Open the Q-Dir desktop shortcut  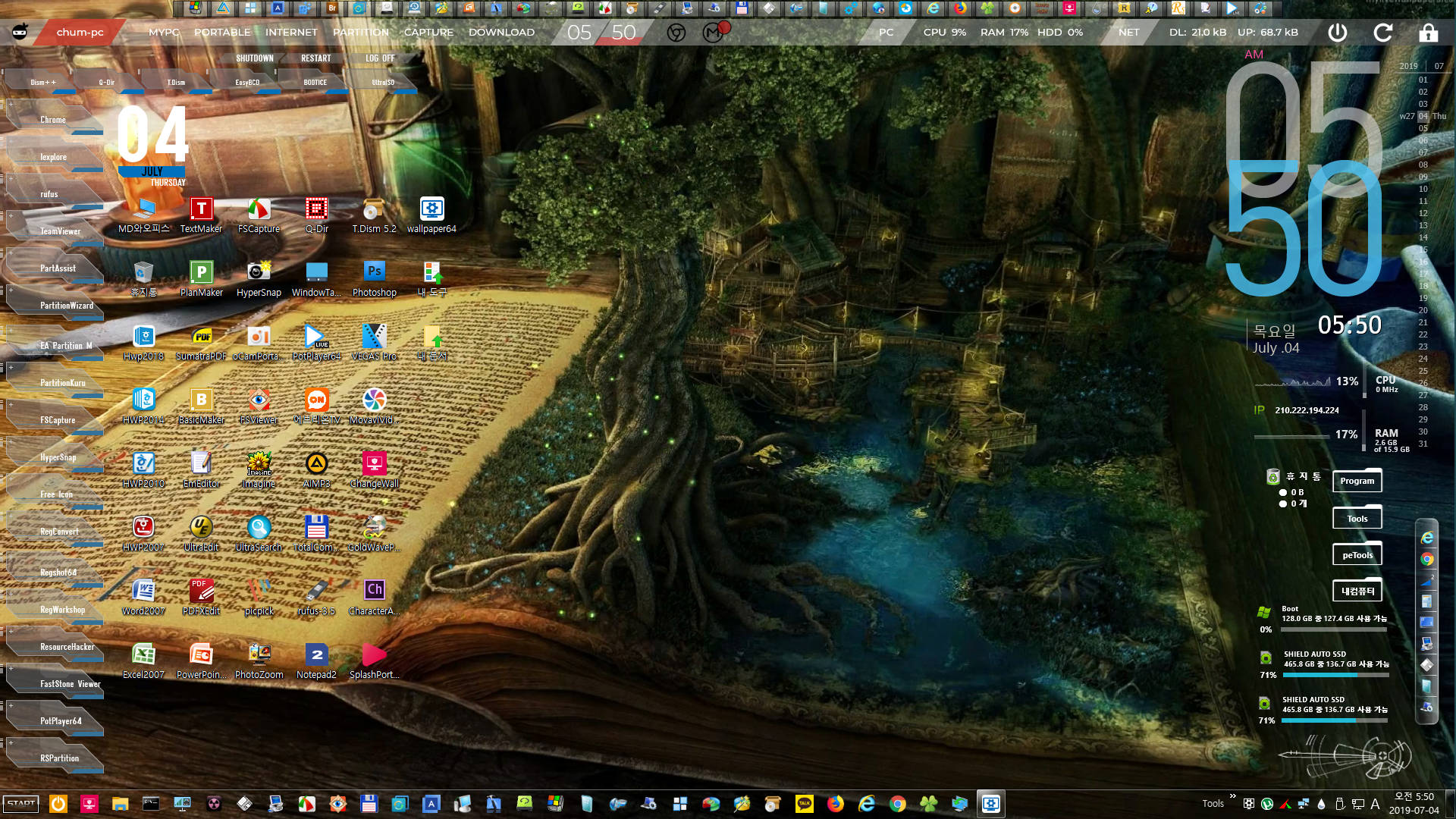point(316,215)
